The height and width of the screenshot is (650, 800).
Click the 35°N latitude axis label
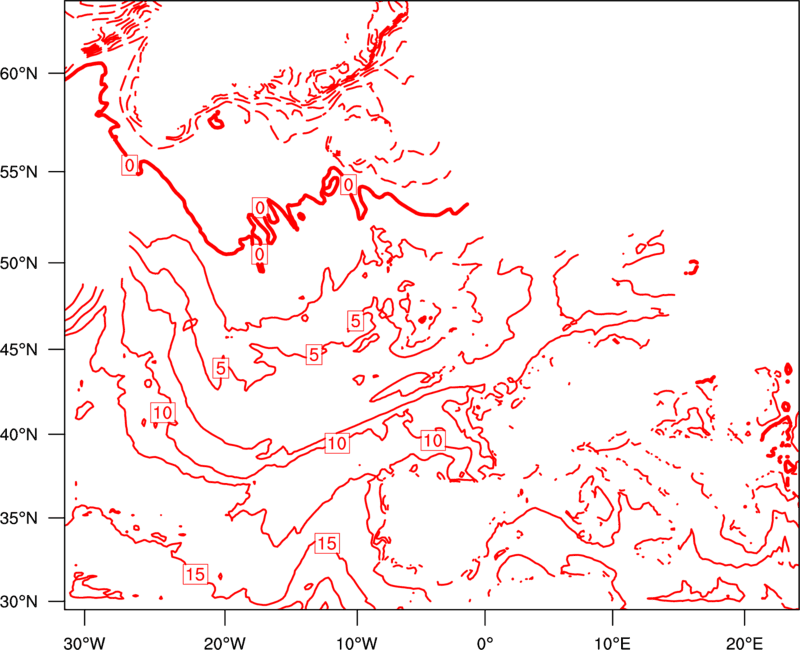pyautogui.click(x=19, y=519)
